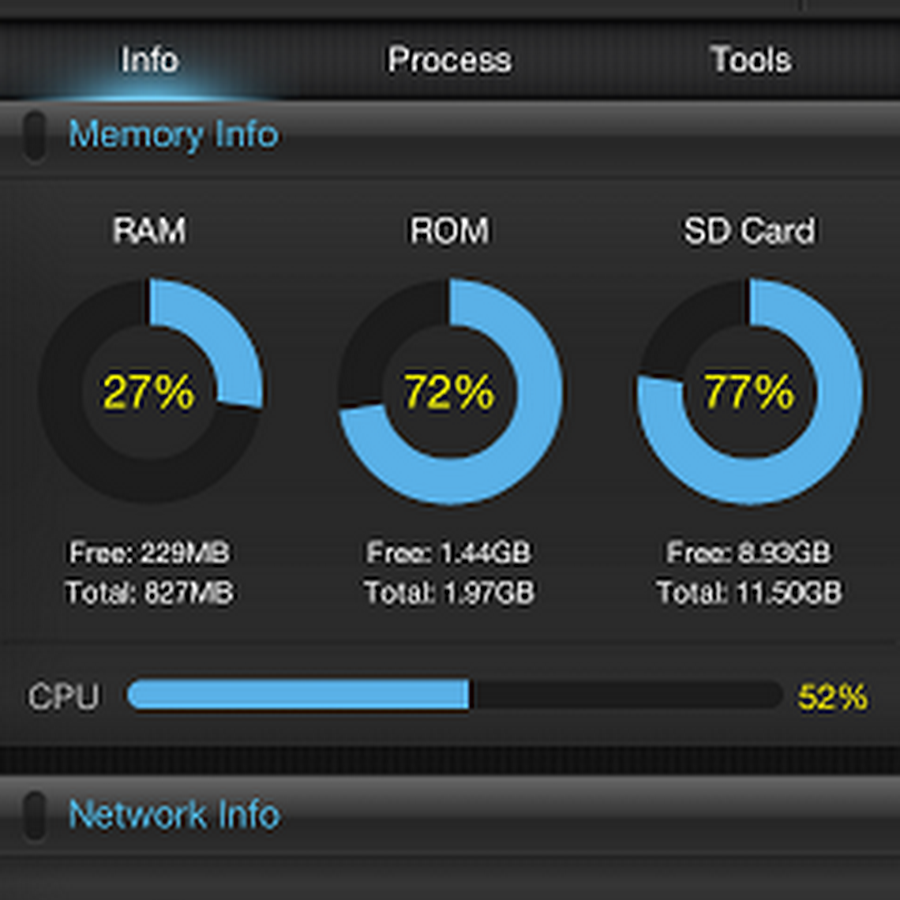Tap the ROM usage donut chart
Image resolution: width=900 pixels, height=900 pixels.
[x=450, y=391]
